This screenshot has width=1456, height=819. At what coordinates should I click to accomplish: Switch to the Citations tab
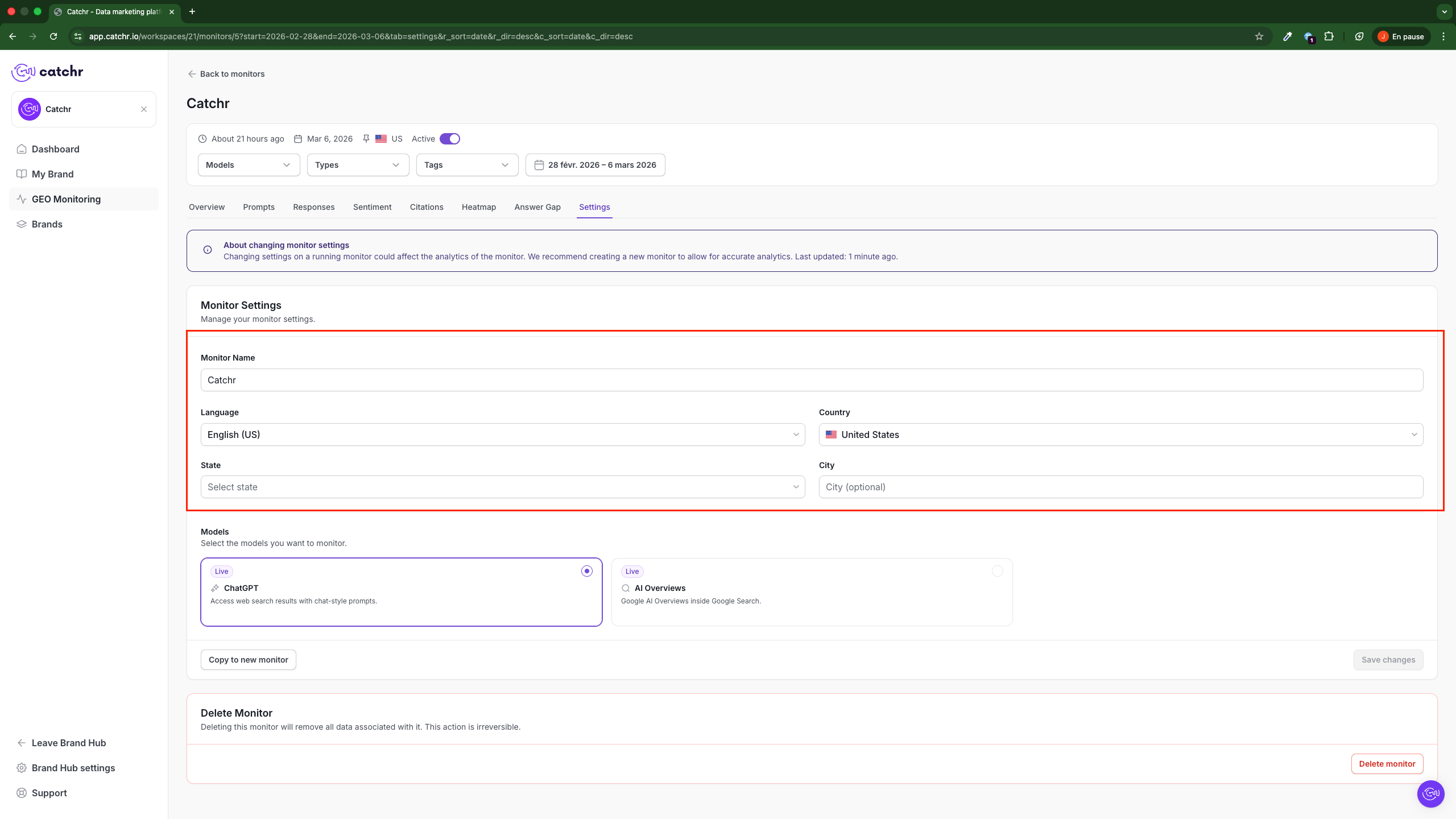pyautogui.click(x=426, y=207)
